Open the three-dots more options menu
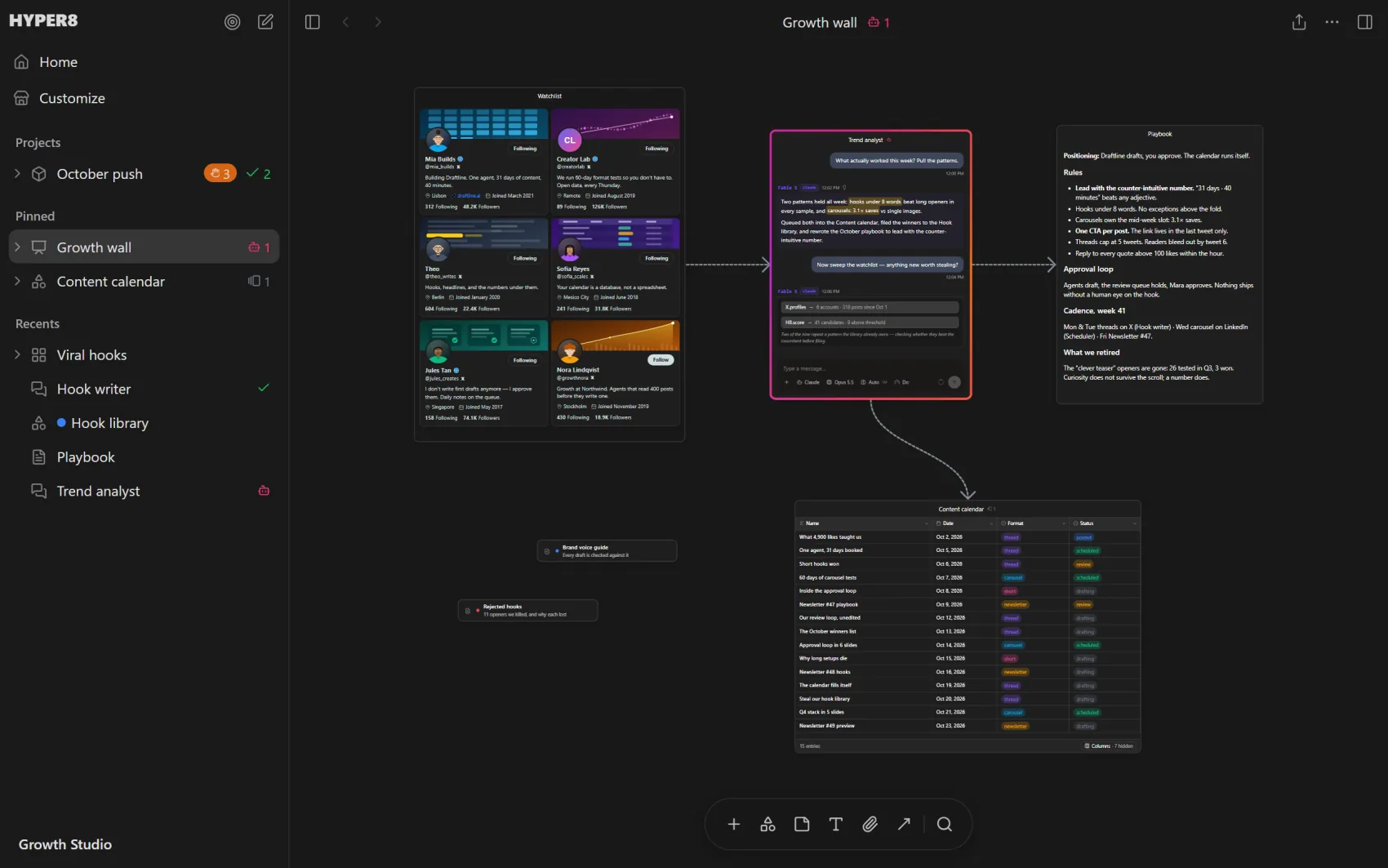The width and height of the screenshot is (1388, 868). [x=1332, y=22]
